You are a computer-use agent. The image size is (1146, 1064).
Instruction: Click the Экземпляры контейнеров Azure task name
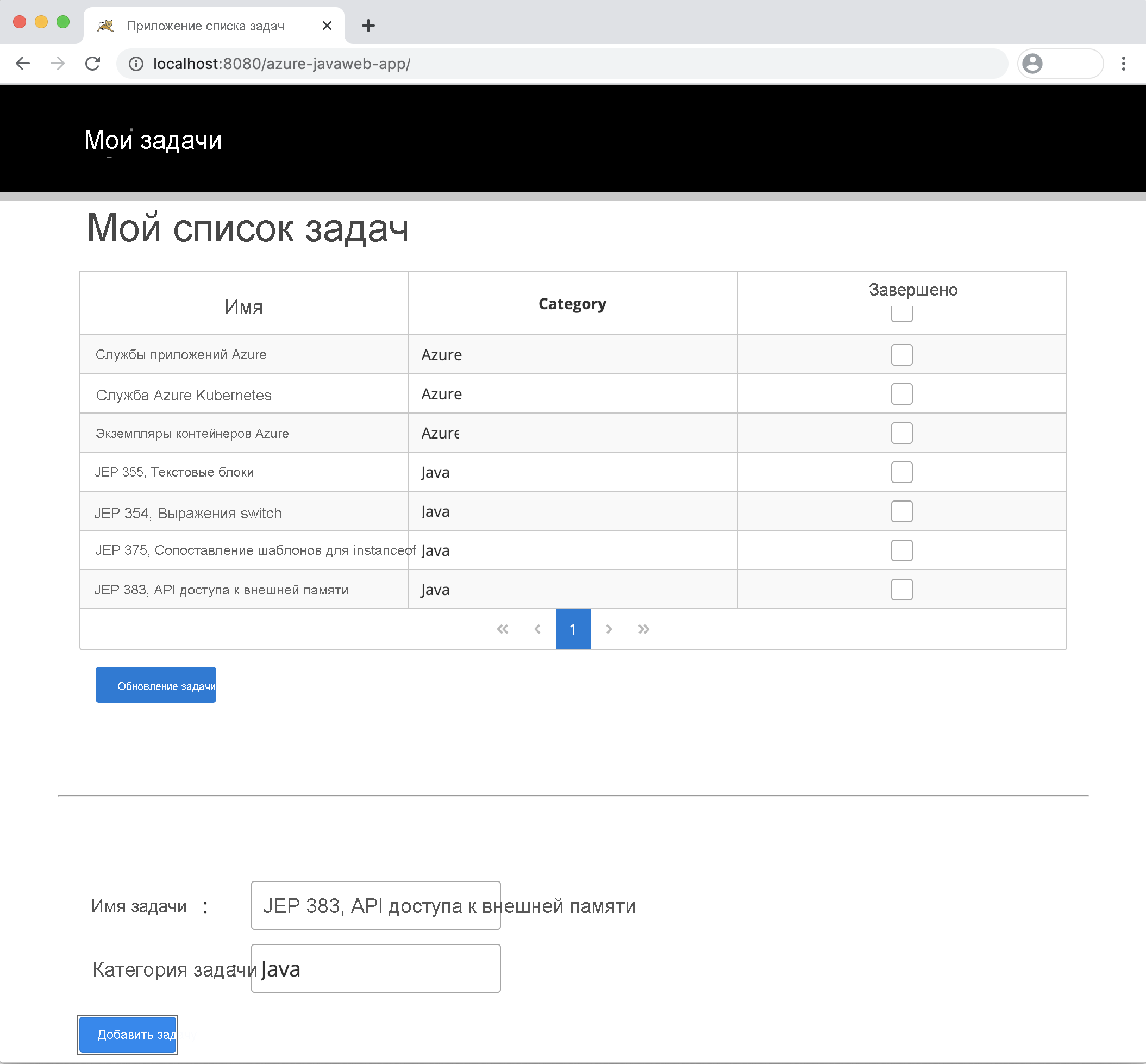[192, 434]
